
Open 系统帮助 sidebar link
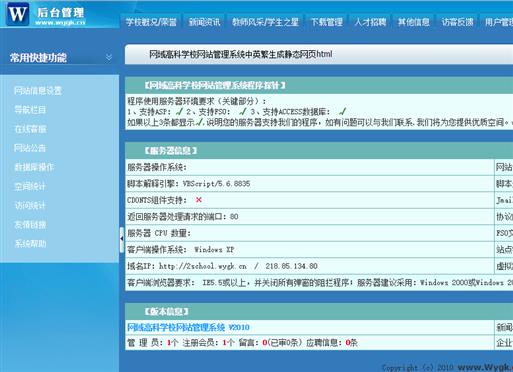point(30,244)
